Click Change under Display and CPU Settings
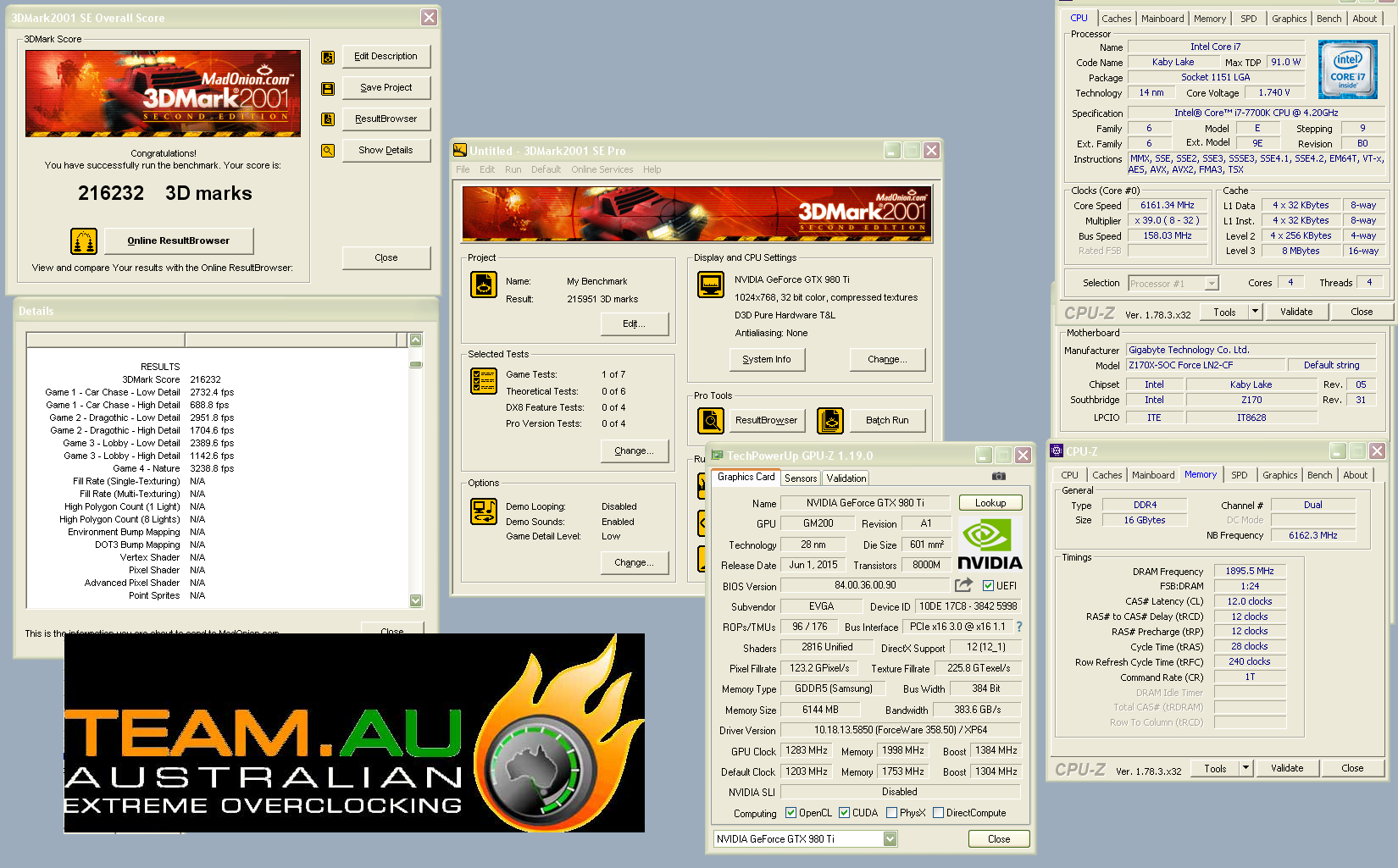 pyautogui.click(x=887, y=360)
